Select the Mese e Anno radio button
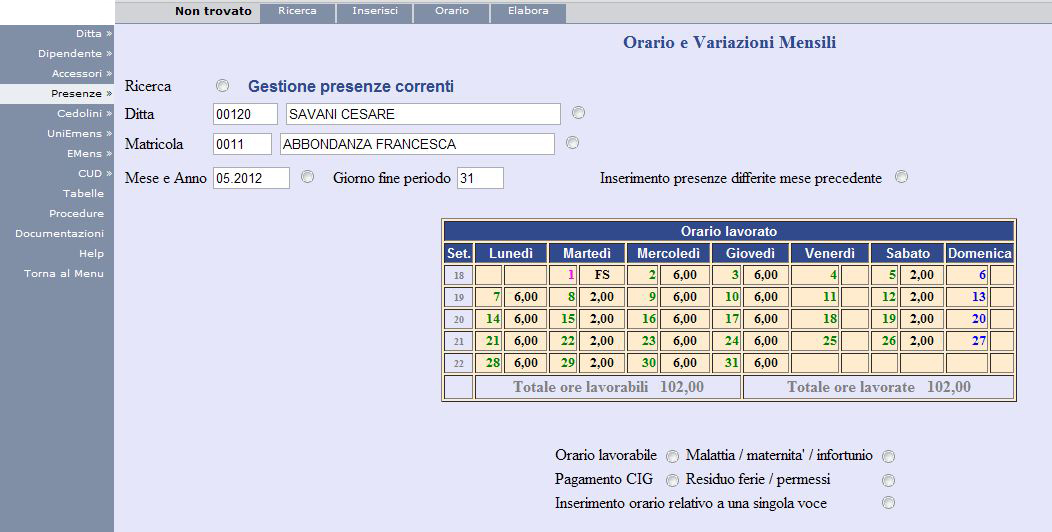 tap(307, 177)
